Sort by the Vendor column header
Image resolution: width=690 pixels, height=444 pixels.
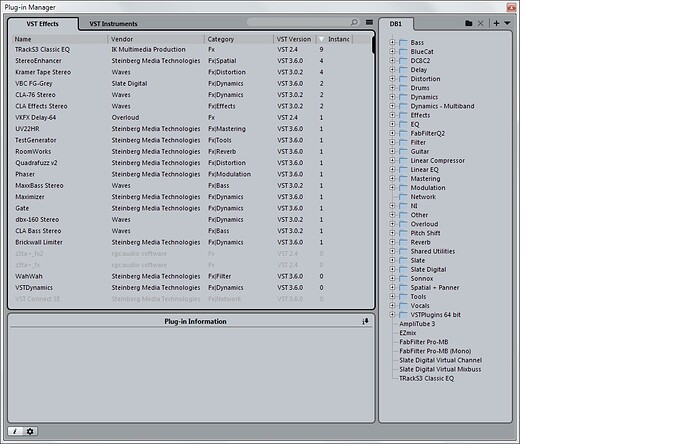[x=156, y=39]
